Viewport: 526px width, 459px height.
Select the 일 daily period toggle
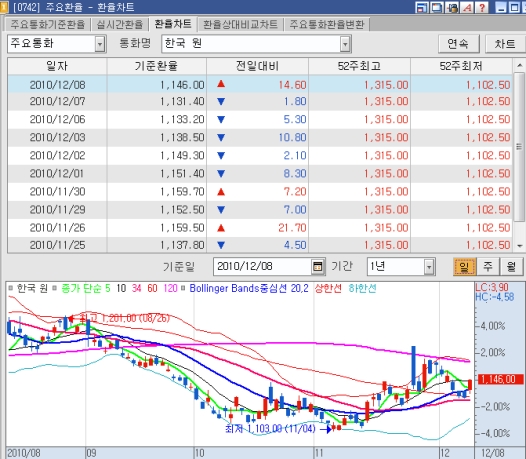click(x=464, y=267)
